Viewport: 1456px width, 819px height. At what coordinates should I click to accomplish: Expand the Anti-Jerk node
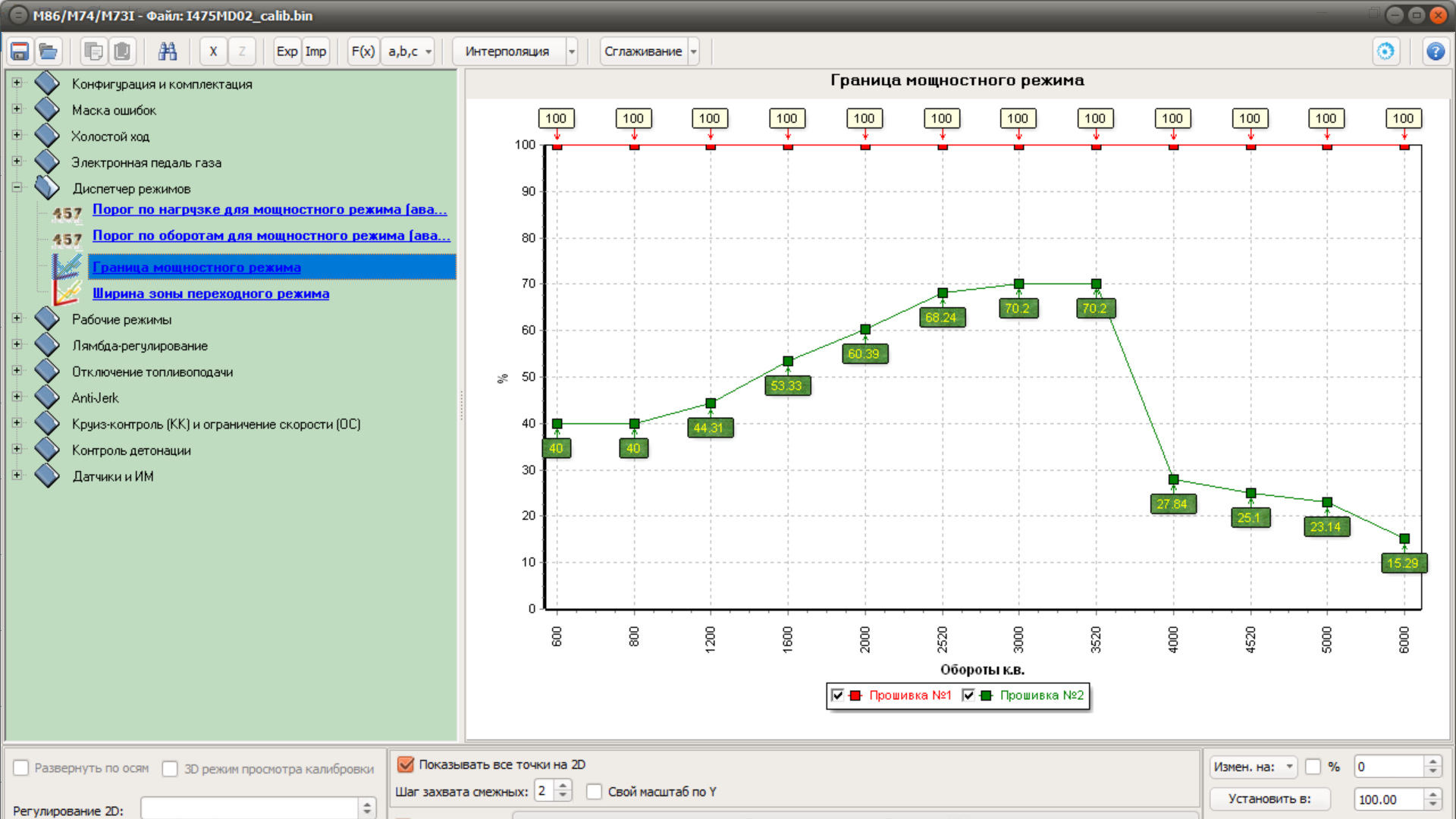17,397
